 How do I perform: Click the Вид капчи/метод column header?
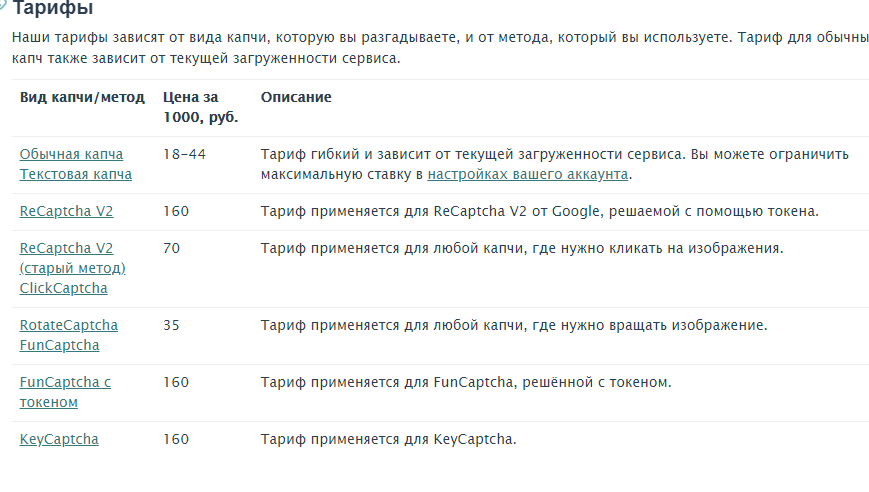click(x=82, y=98)
